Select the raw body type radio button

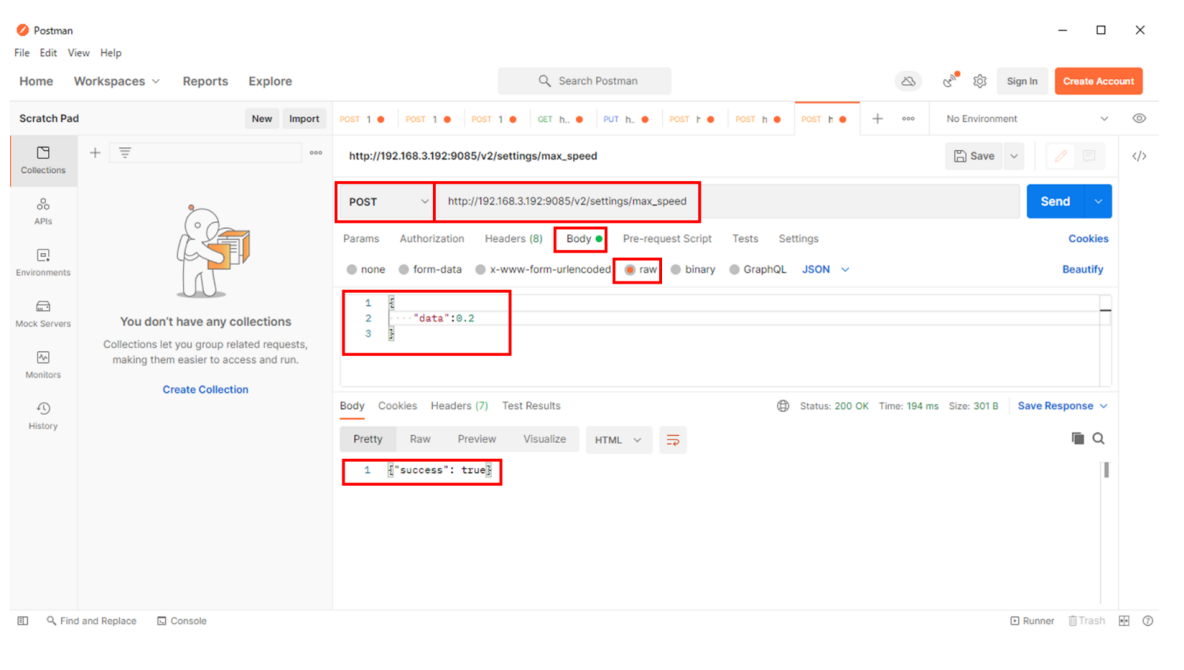click(630, 270)
